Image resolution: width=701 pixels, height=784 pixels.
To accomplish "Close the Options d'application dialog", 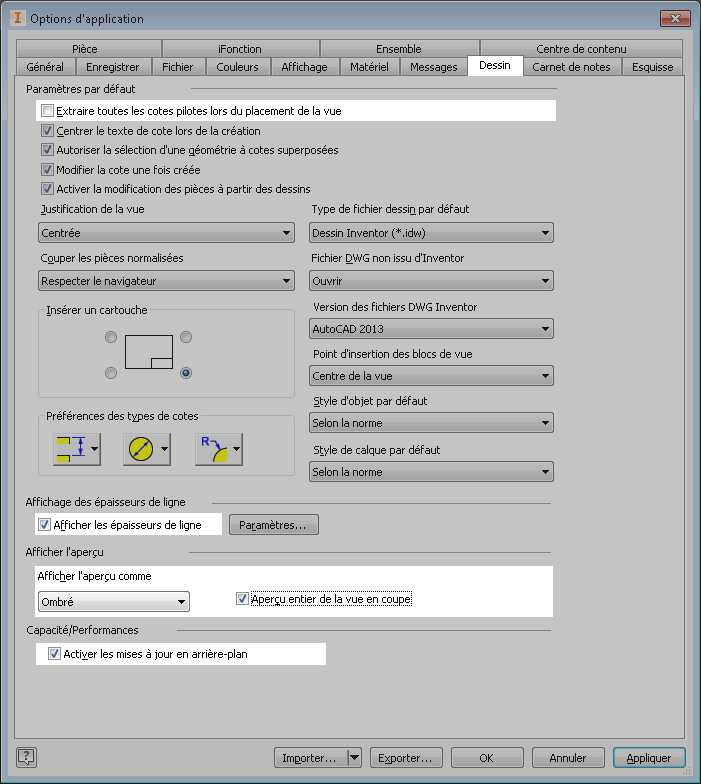I will [675, 18].
